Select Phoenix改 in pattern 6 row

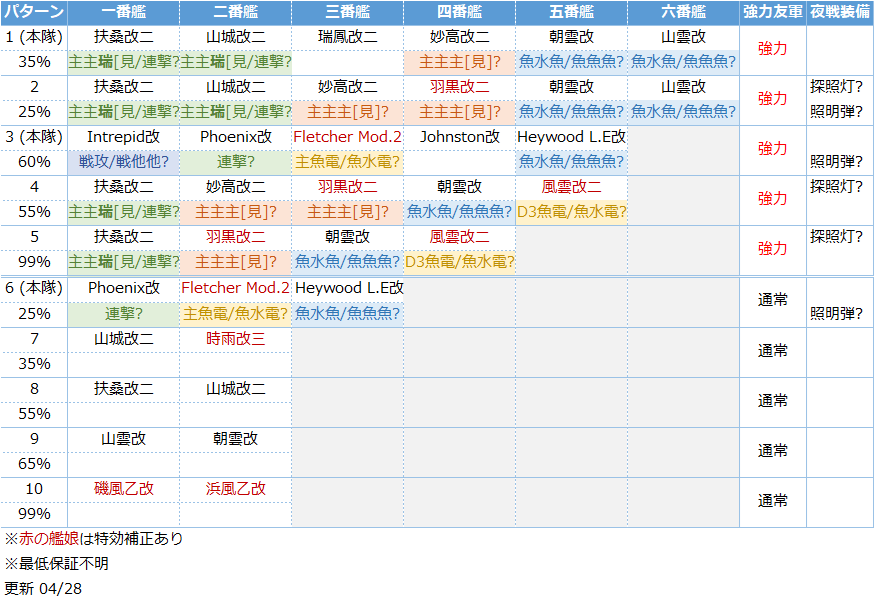(124, 288)
